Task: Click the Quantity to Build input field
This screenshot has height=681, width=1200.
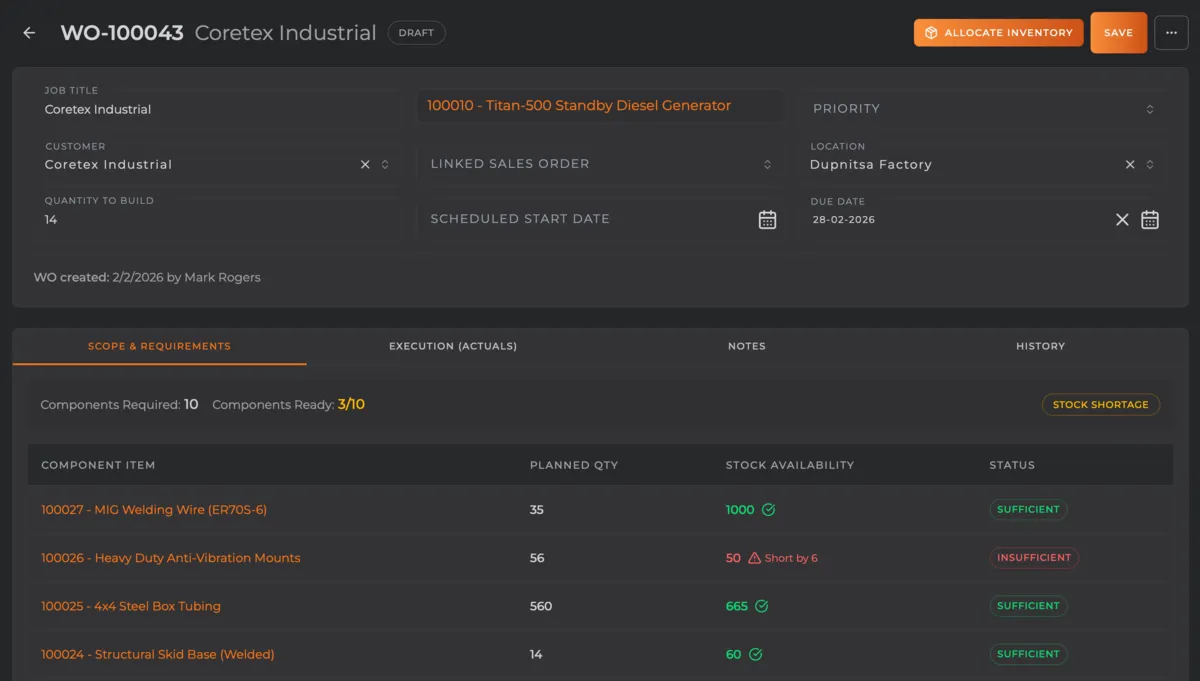Action: tap(150, 219)
